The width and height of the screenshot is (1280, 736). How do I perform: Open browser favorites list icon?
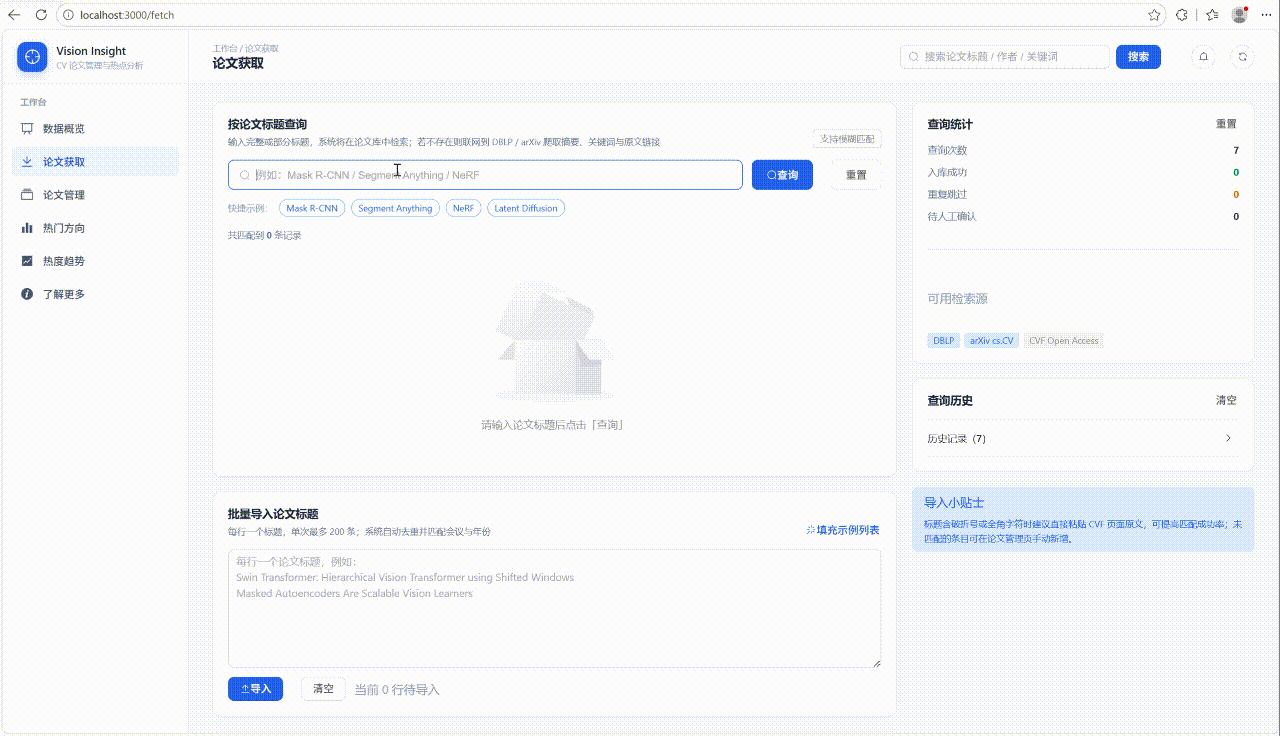click(1212, 15)
